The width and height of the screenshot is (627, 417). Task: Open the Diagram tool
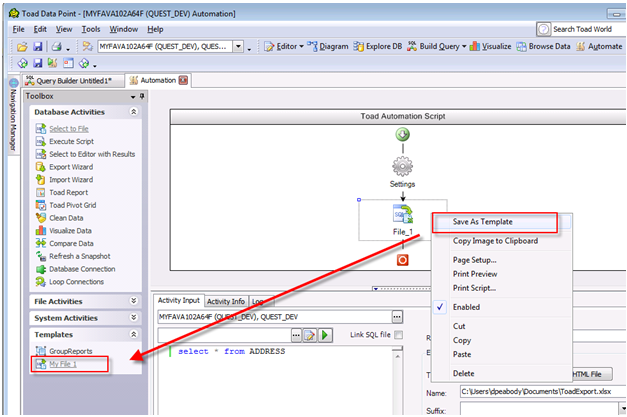pyautogui.click(x=328, y=46)
